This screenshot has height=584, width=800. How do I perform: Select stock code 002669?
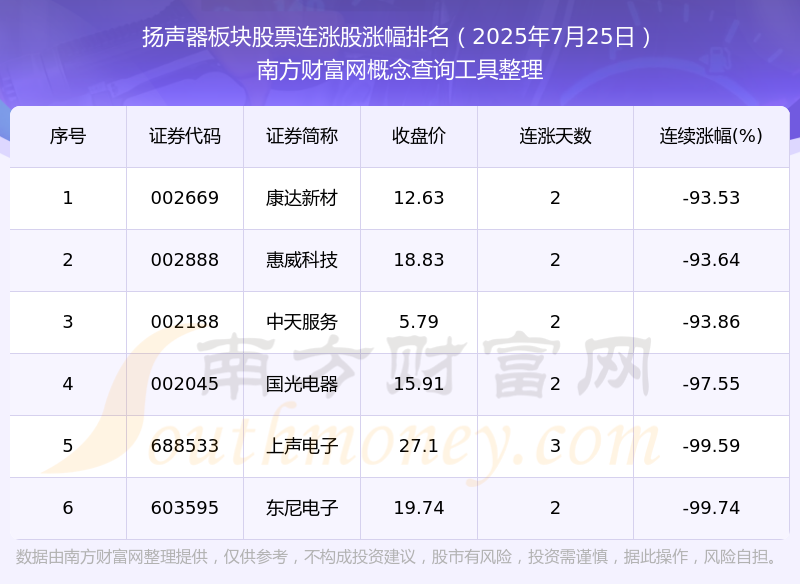(185, 198)
